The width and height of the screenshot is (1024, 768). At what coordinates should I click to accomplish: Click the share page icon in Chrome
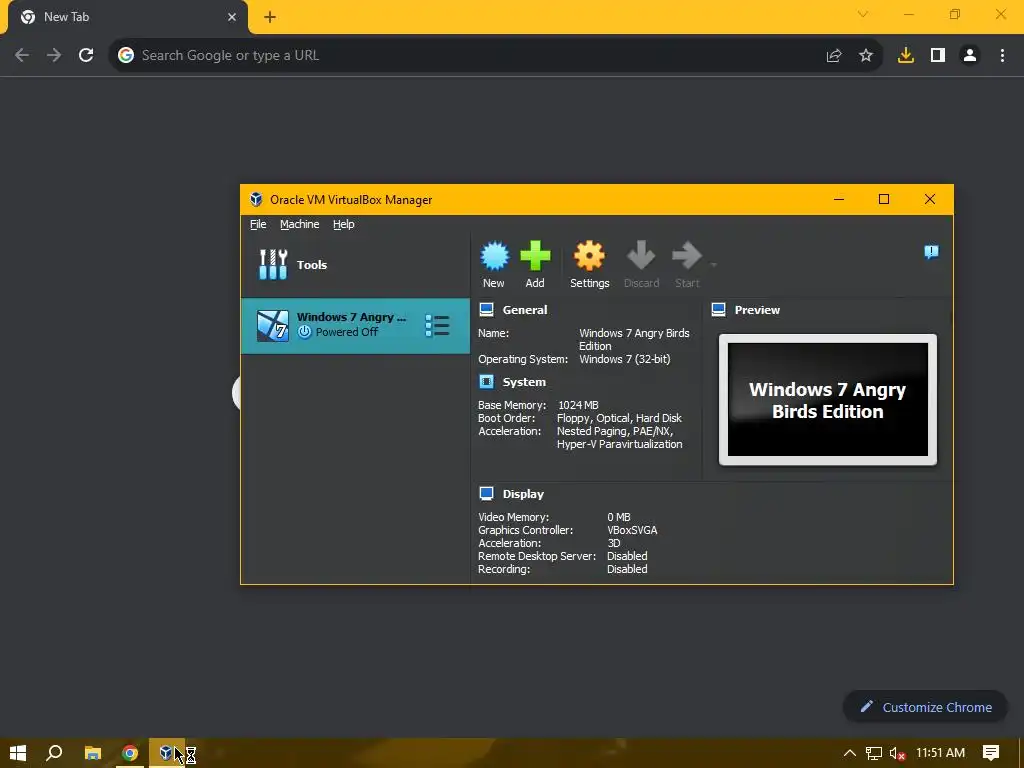[834, 56]
